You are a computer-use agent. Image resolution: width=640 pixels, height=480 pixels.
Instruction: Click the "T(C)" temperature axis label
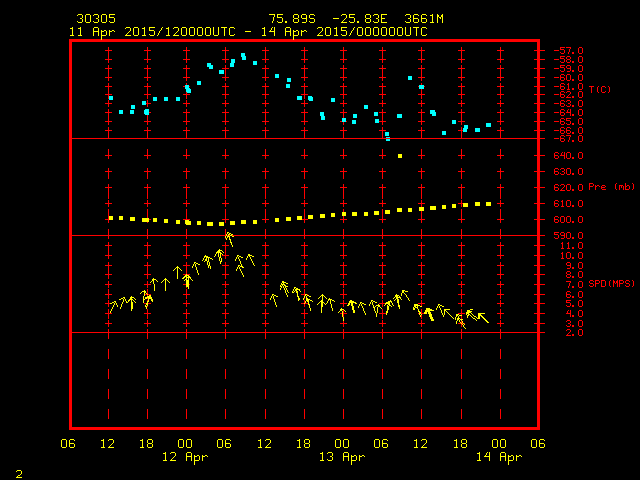[x=600, y=89]
